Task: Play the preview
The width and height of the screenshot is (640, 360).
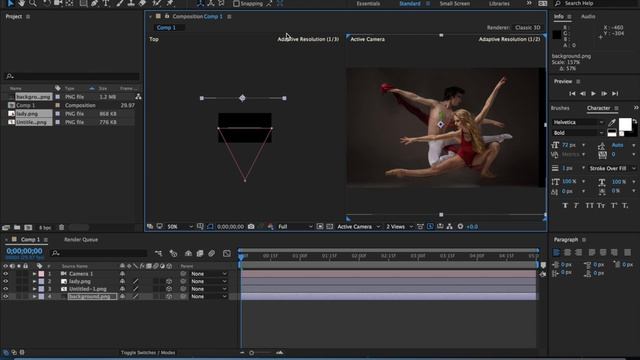Action: (593, 93)
